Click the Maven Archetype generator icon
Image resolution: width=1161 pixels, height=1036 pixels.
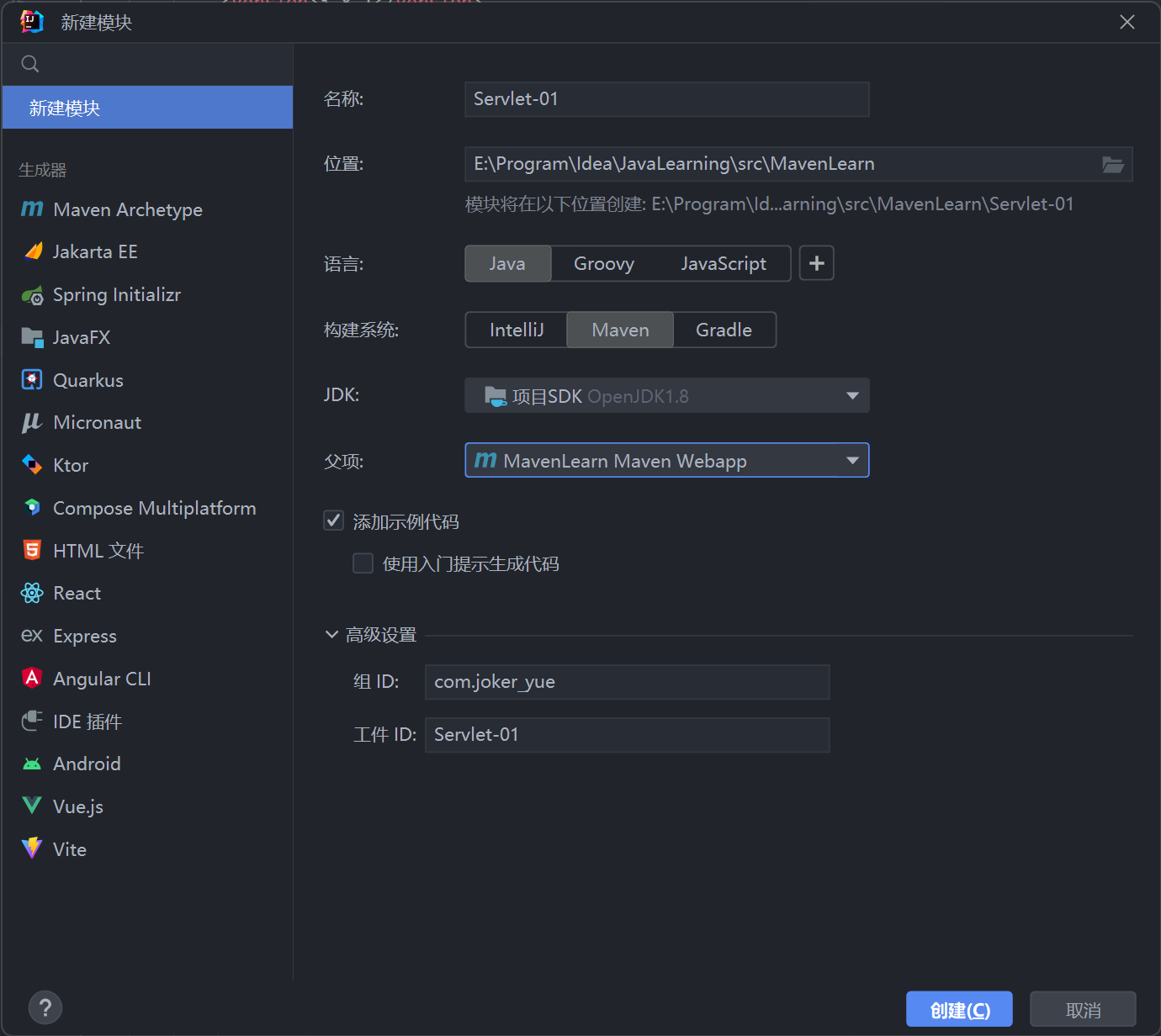click(x=32, y=209)
